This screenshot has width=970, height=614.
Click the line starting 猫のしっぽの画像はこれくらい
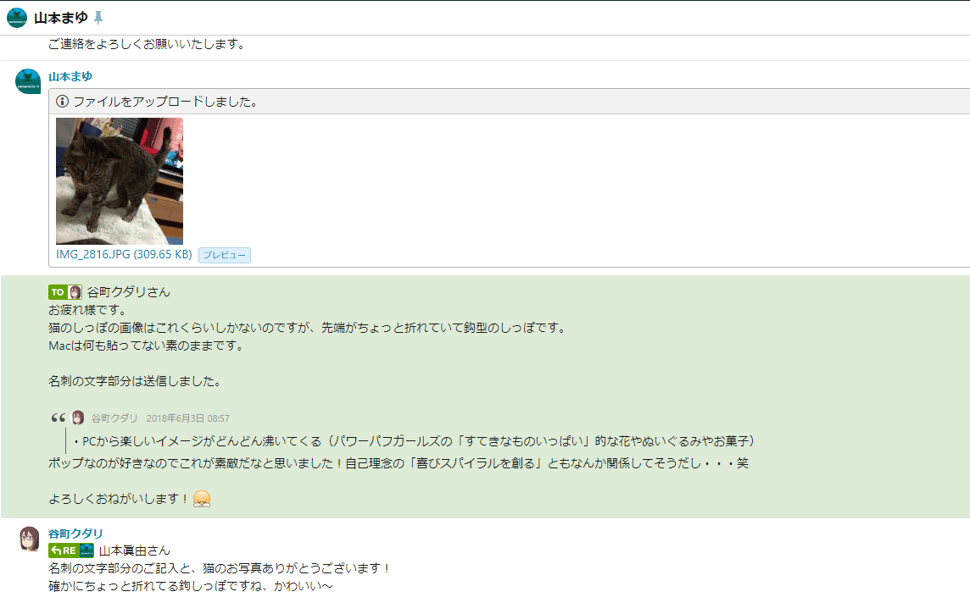[308, 328]
